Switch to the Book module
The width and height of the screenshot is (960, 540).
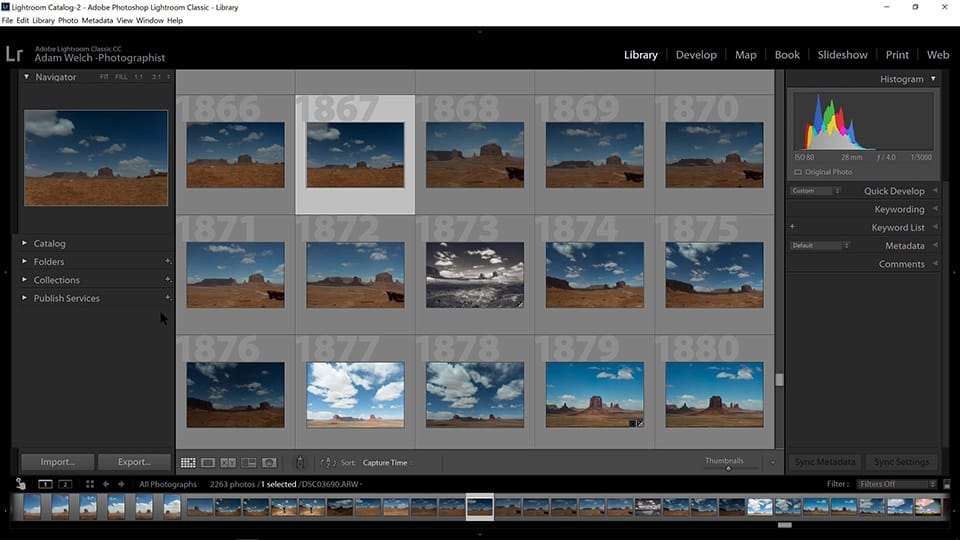click(x=787, y=54)
